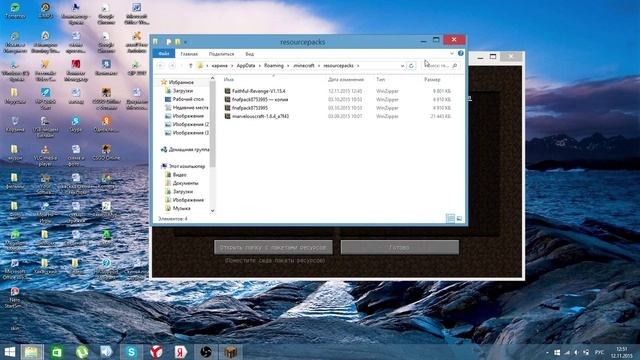Click Roaming in the address breadcrumb

(273, 66)
